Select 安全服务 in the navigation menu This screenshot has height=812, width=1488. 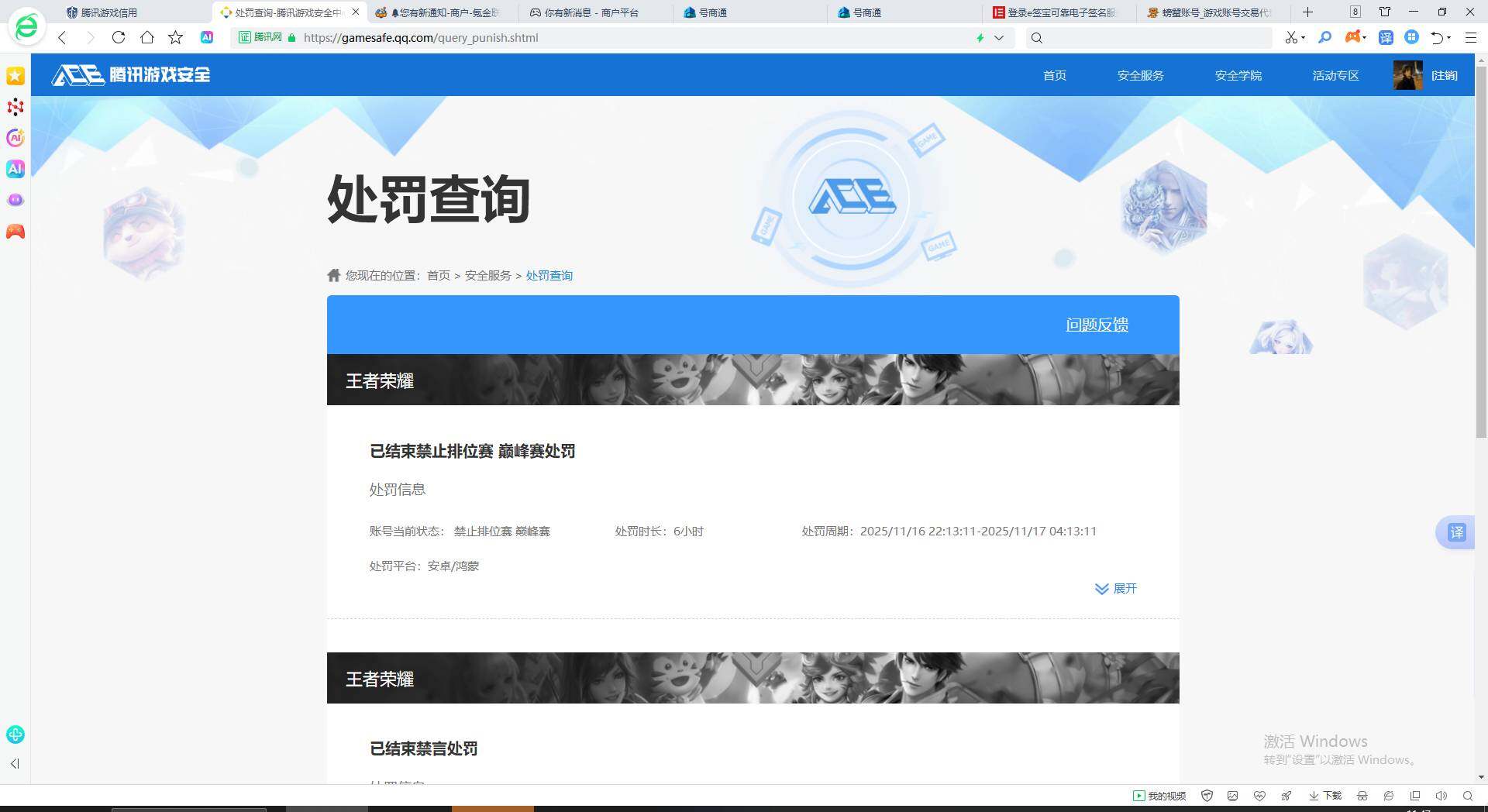click(x=1139, y=75)
